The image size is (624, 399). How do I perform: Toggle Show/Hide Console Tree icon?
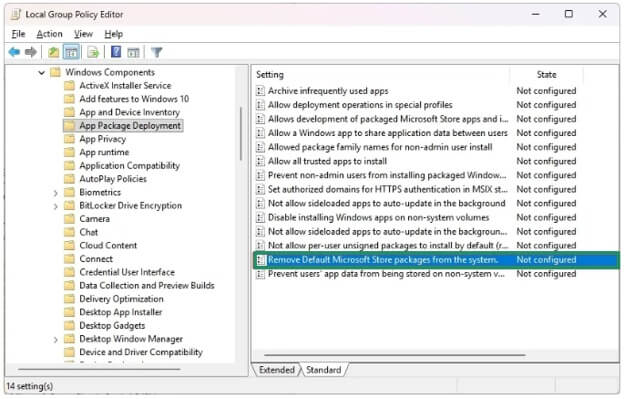coord(72,52)
